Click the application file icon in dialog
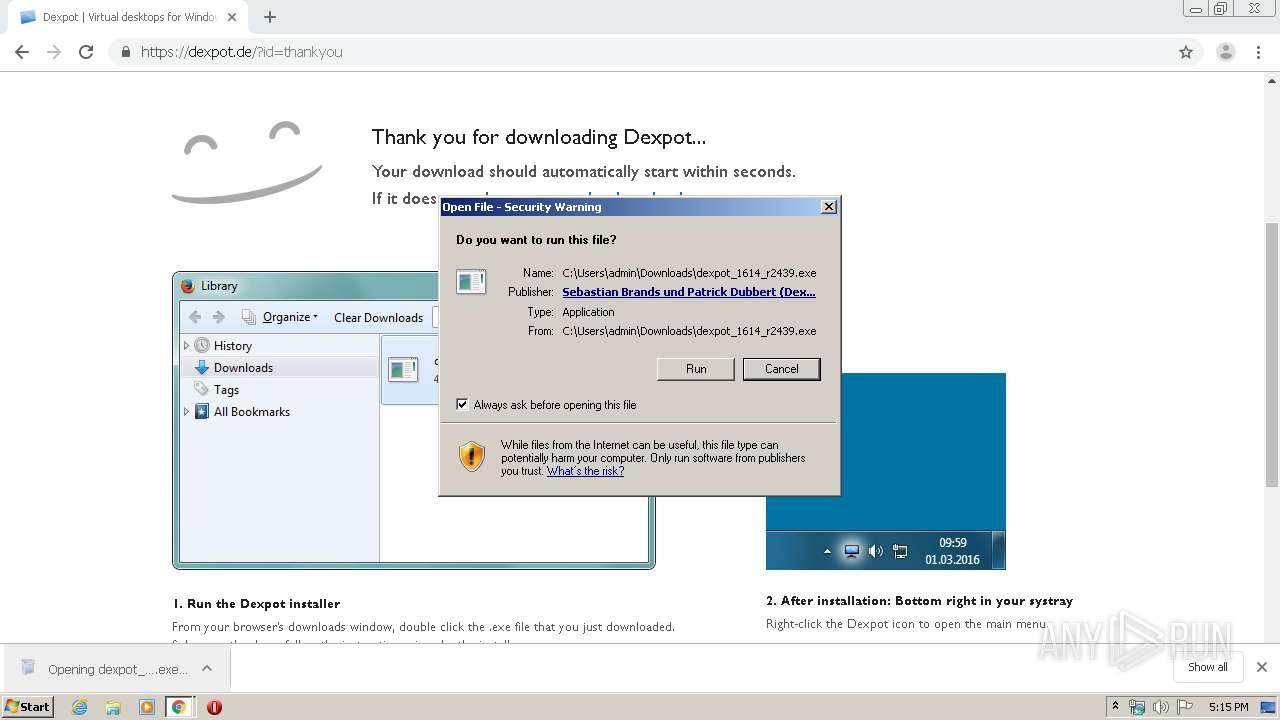The image size is (1280, 720). pos(471,282)
